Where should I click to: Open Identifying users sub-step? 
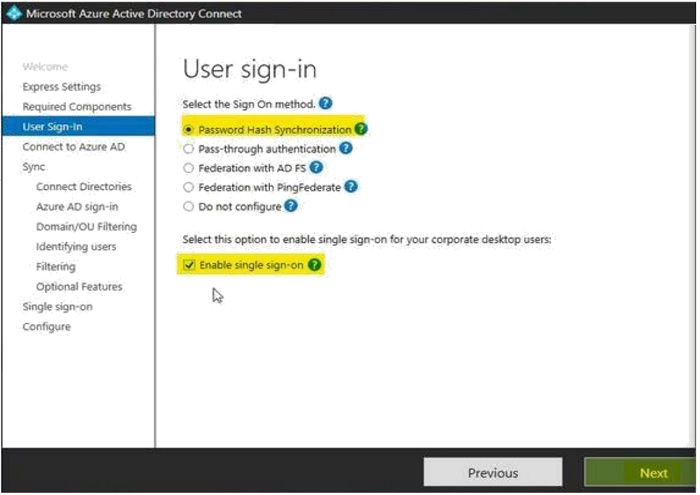coord(76,246)
